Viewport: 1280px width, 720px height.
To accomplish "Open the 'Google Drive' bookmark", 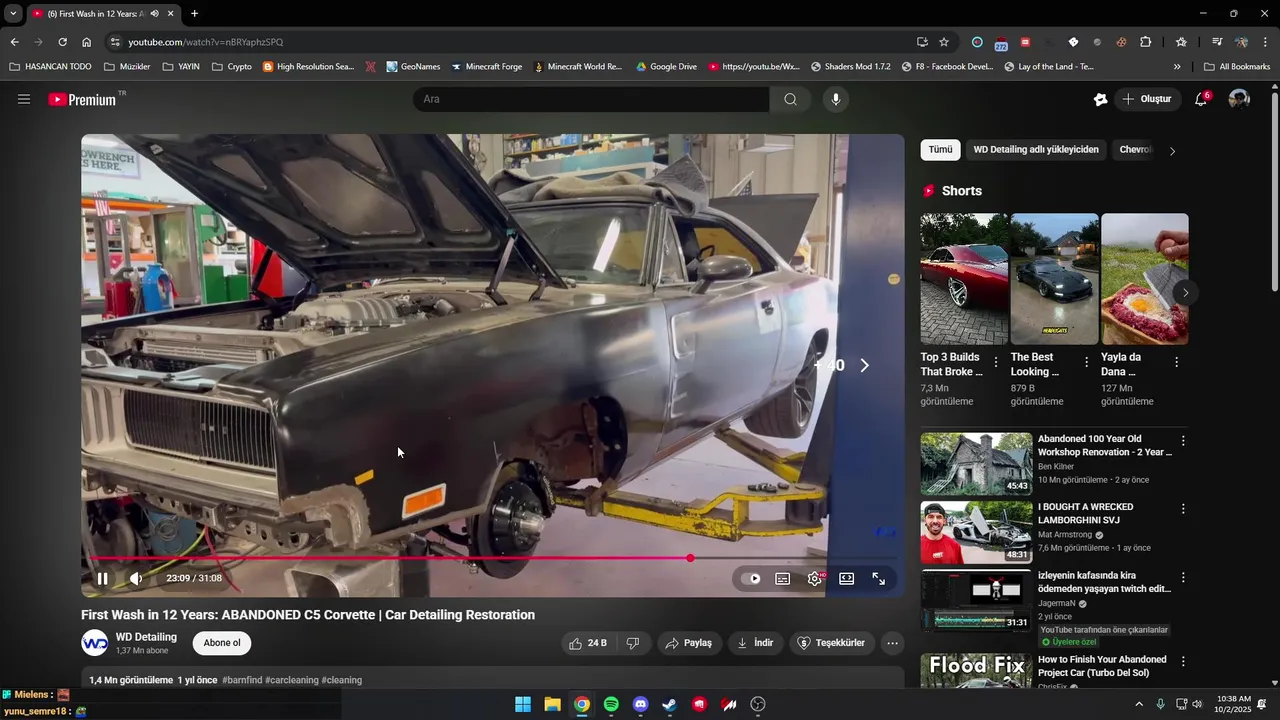I will point(666,67).
